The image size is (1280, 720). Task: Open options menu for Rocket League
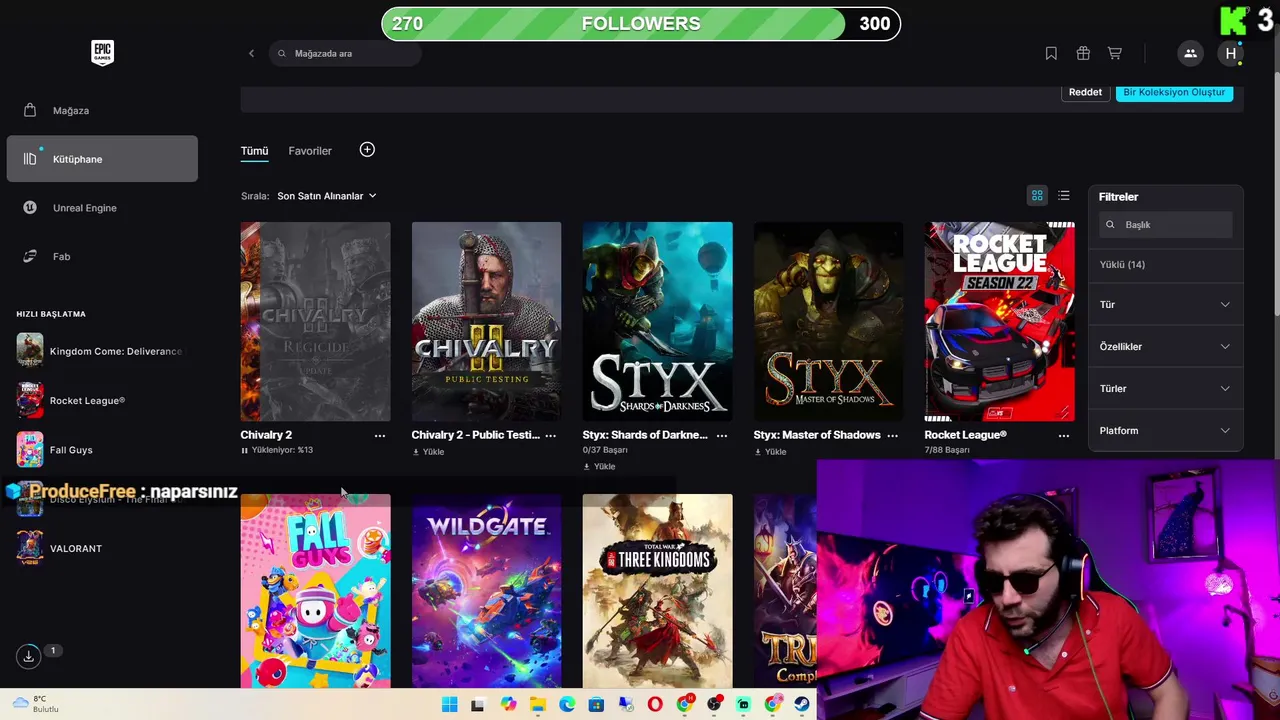point(1064,435)
